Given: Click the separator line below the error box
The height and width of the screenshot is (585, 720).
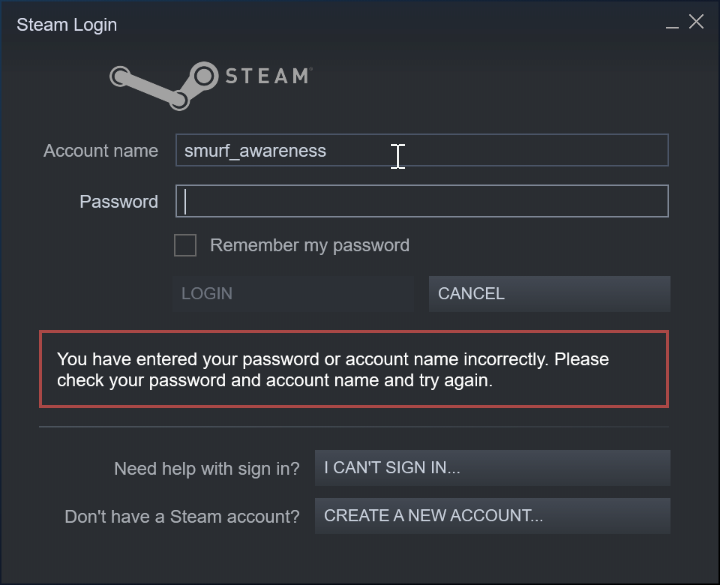Looking at the screenshot, I should 353,427.
